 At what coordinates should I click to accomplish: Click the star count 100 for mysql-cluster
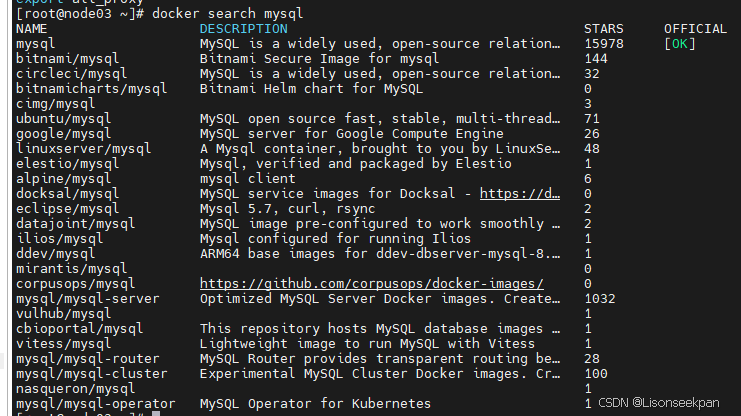point(596,374)
